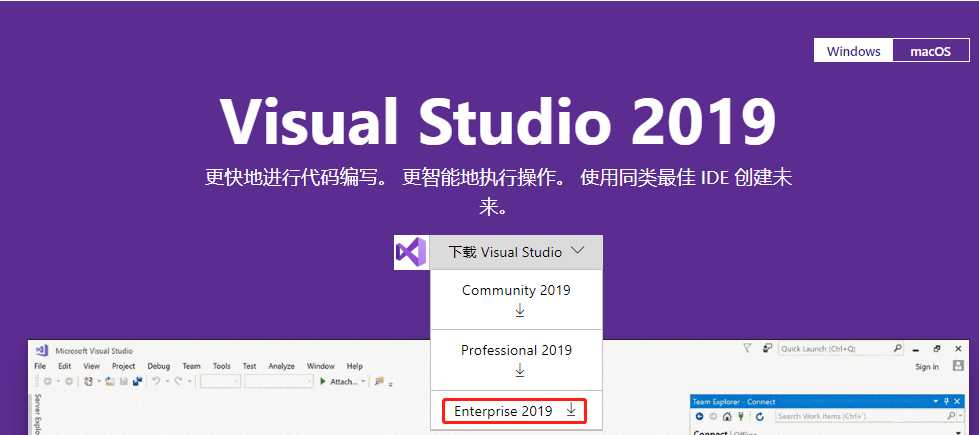Viewport: 979px width, 435px height.
Task: Expand the 下载 Visual Studio dropdown
Action: [x=516, y=252]
